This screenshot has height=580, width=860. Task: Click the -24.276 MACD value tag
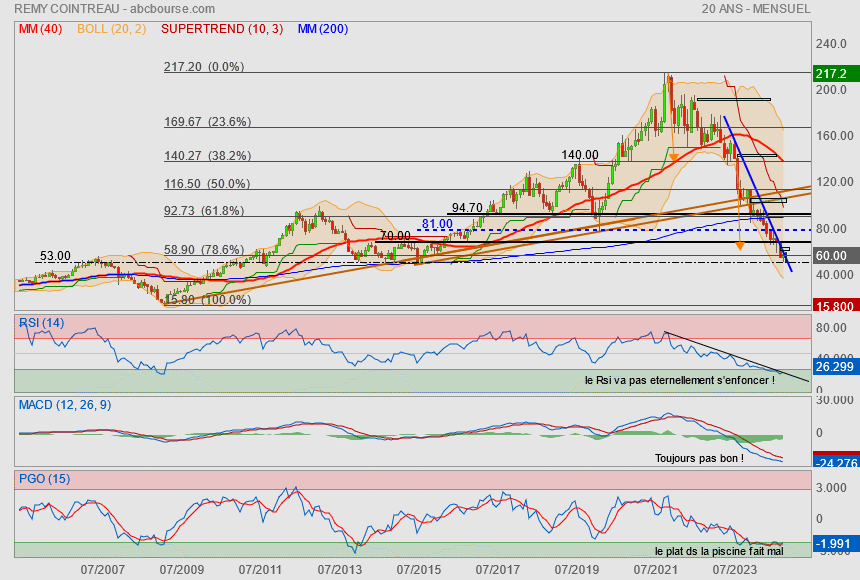836,461
